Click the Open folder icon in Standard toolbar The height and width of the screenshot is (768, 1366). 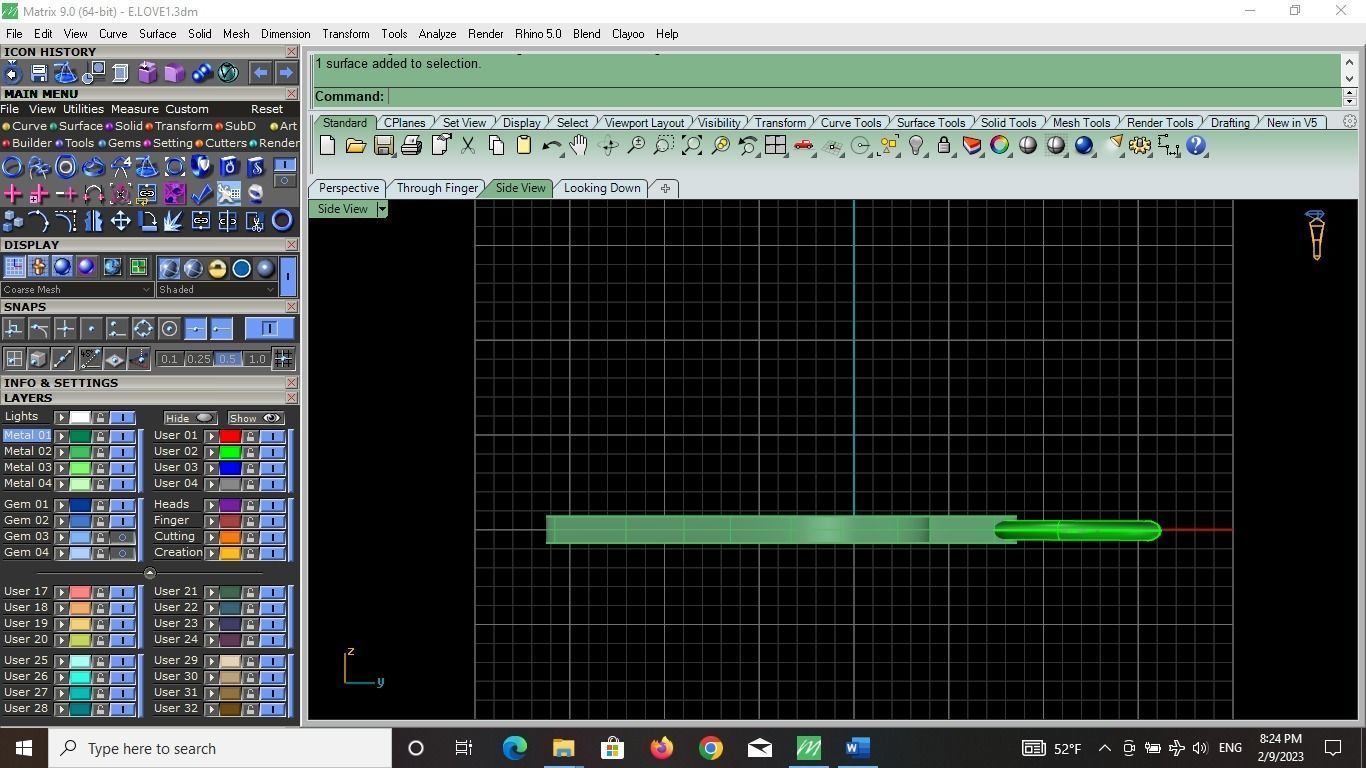coord(355,146)
